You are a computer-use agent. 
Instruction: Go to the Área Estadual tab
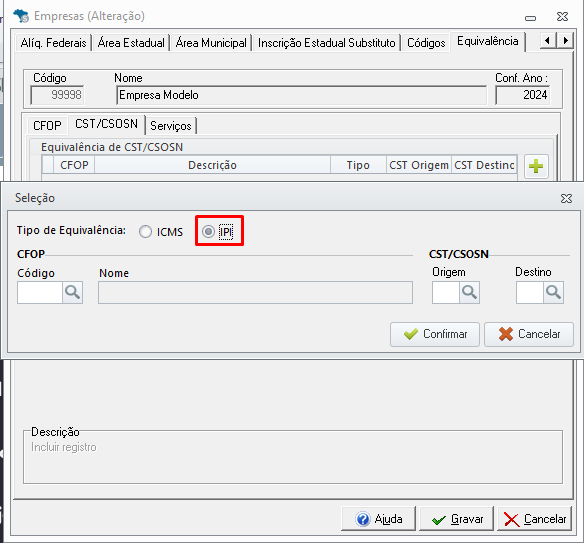[131, 43]
